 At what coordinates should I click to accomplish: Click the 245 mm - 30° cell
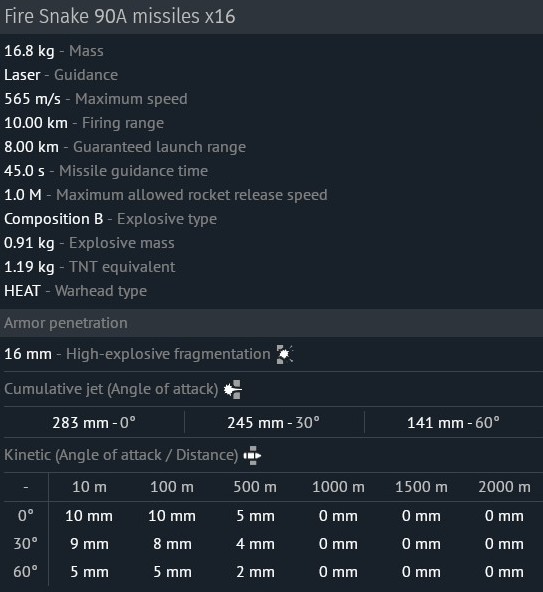pos(273,423)
